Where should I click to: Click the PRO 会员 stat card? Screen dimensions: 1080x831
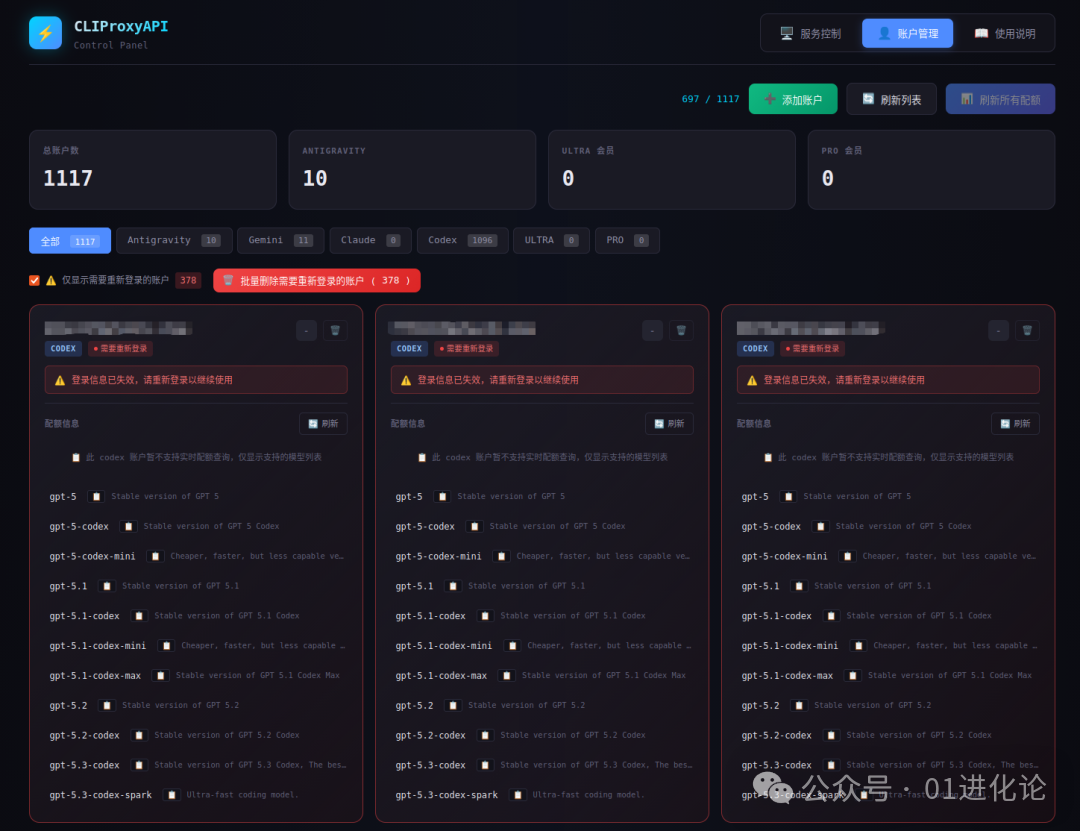click(x=931, y=170)
